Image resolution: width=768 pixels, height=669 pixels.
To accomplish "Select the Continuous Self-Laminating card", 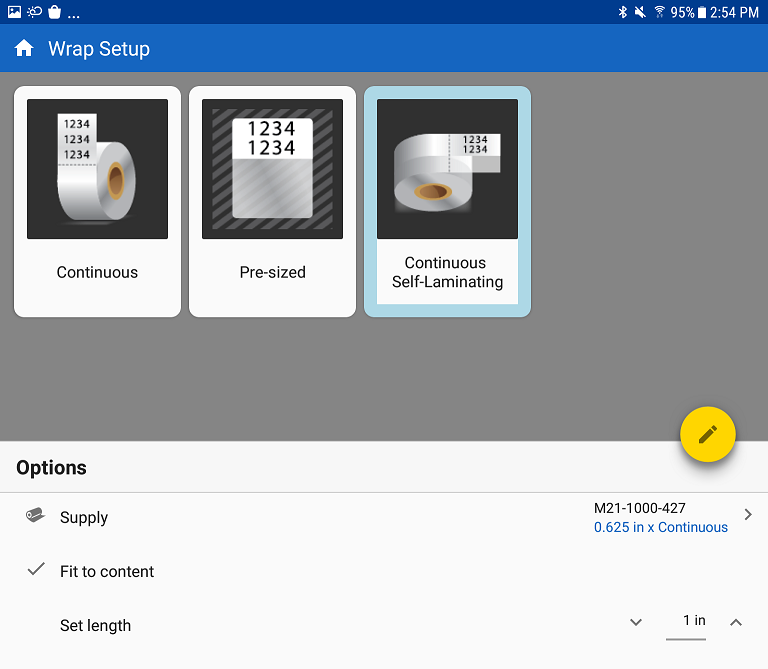I will [447, 202].
